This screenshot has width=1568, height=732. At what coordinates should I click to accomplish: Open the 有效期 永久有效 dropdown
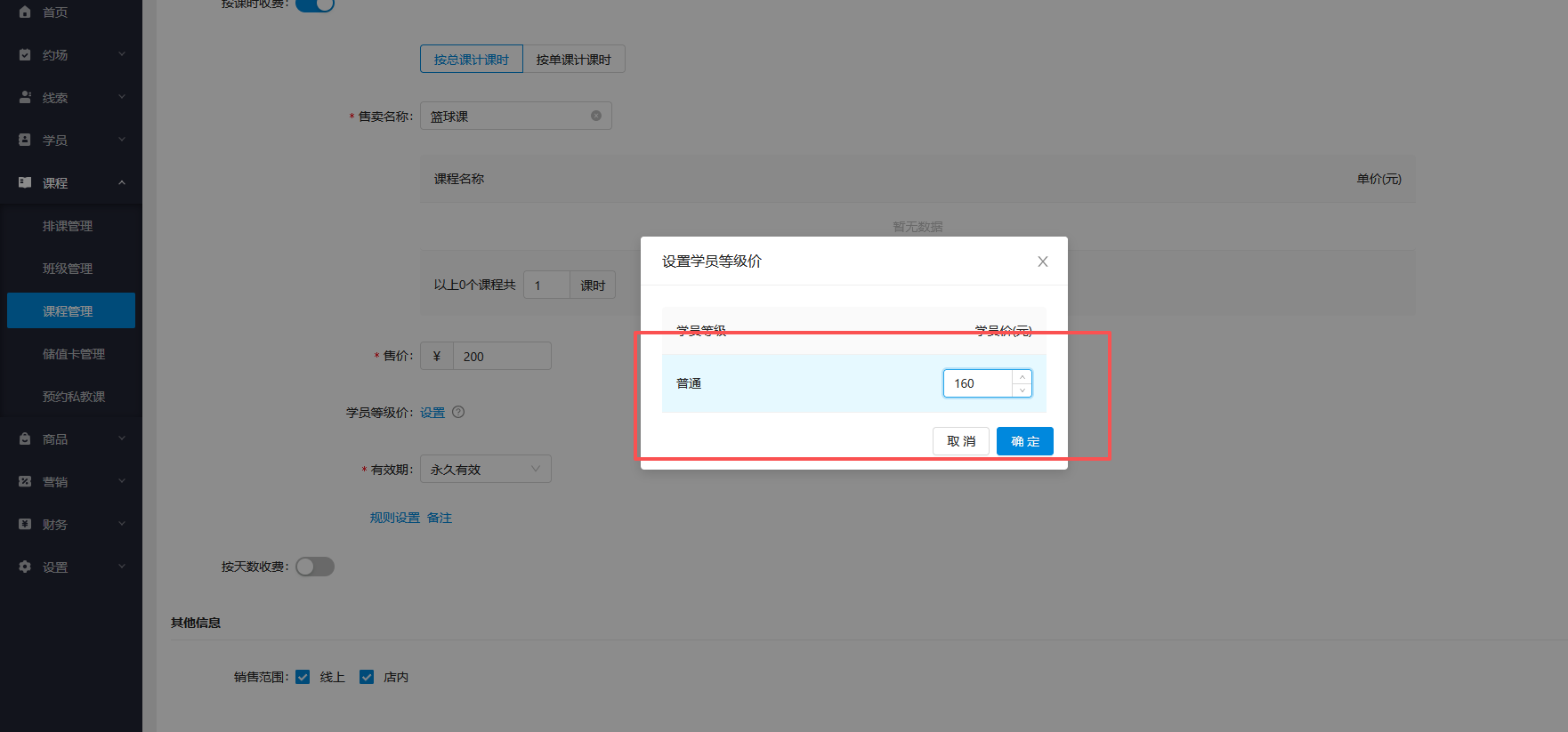[x=486, y=469]
